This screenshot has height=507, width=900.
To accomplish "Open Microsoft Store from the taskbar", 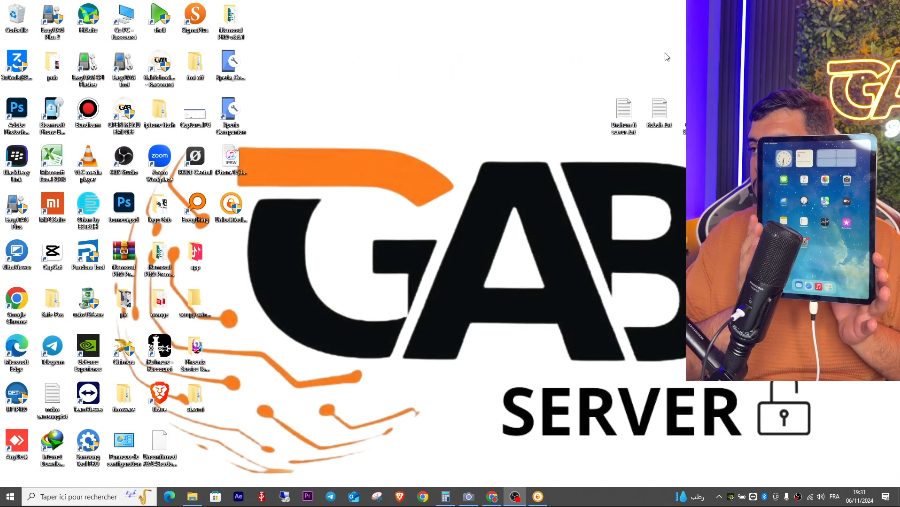I will point(215,497).
